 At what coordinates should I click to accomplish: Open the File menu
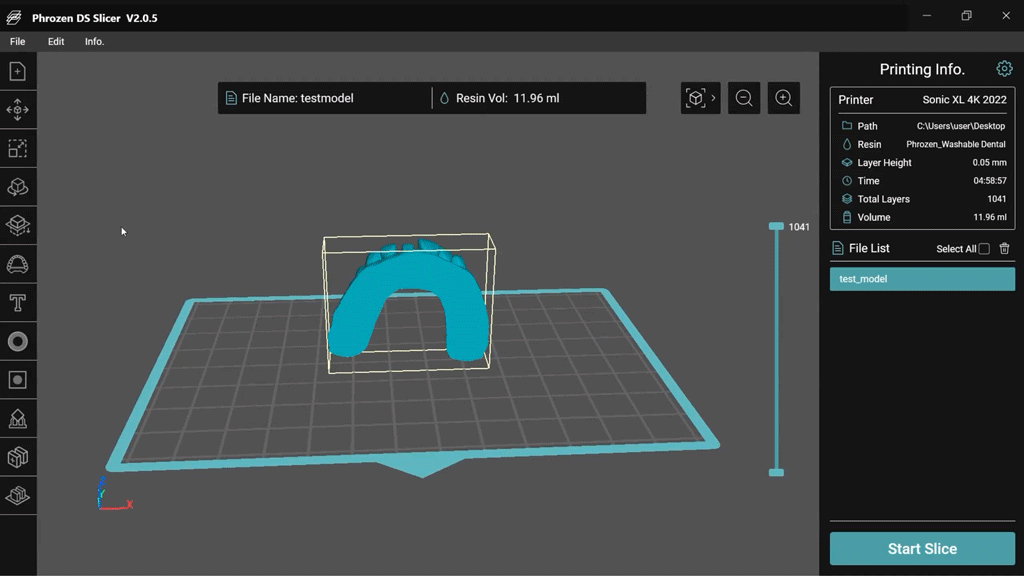click(x=18, y=41)
